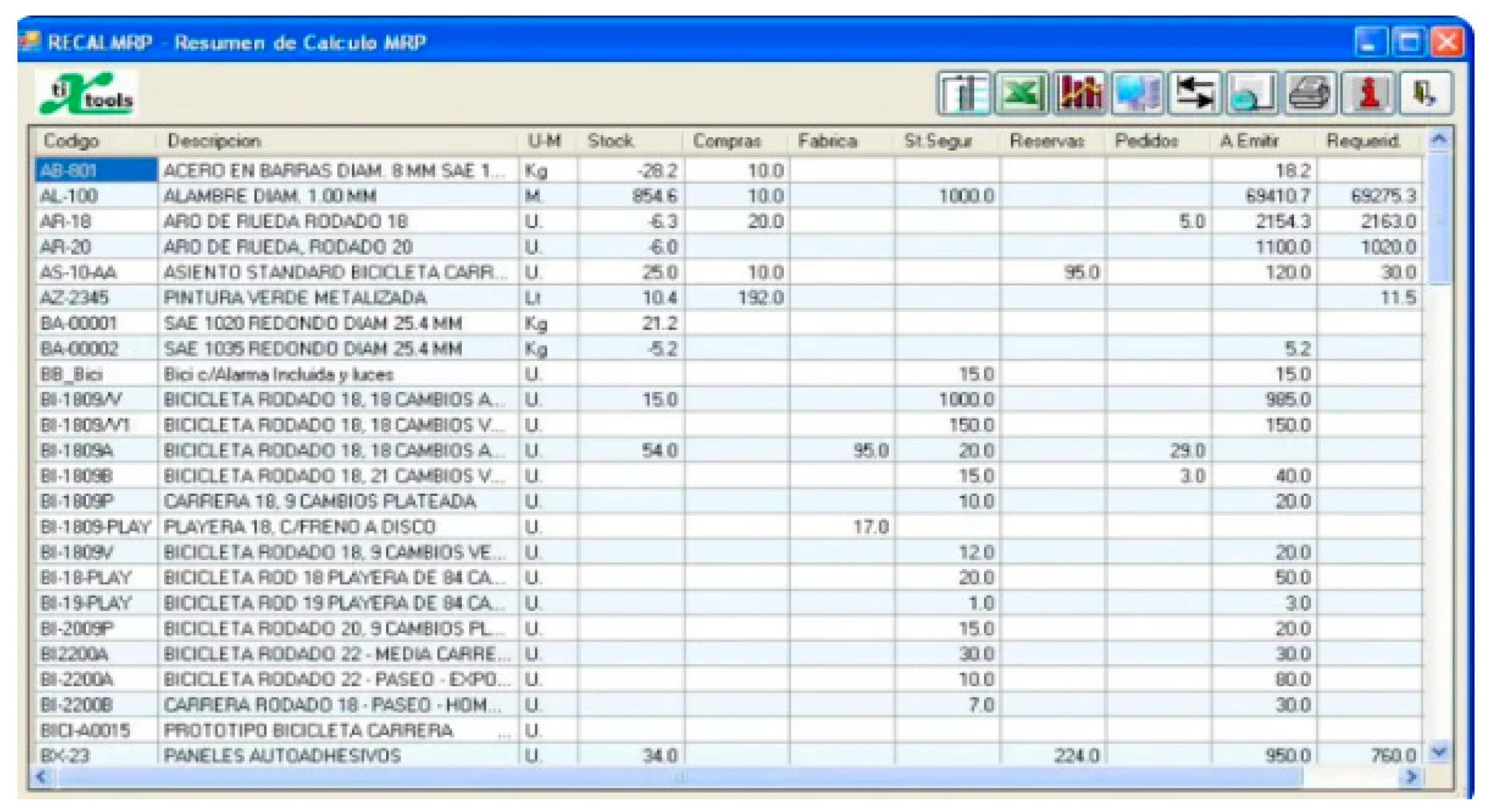
Task: Select row code AS-10-AA
Action: 96,272
